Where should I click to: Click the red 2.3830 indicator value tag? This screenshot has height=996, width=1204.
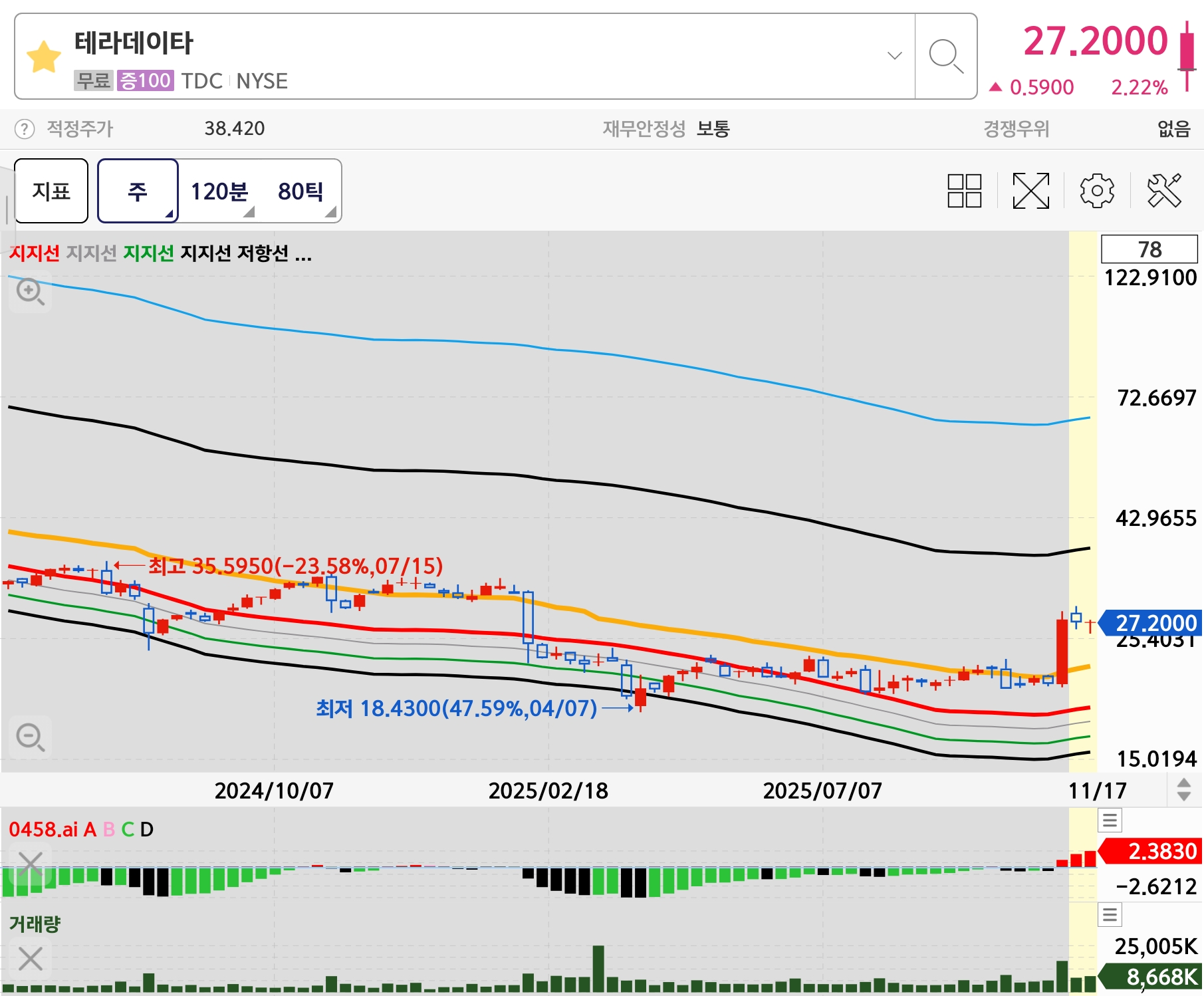(1151, 851)
